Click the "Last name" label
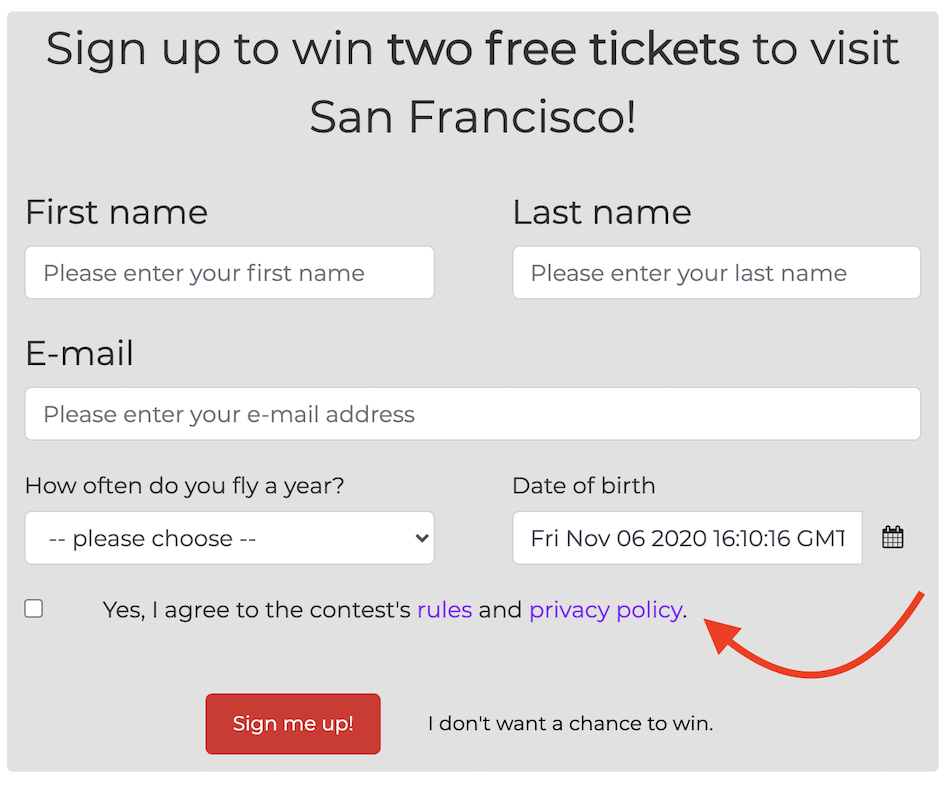 602,213
